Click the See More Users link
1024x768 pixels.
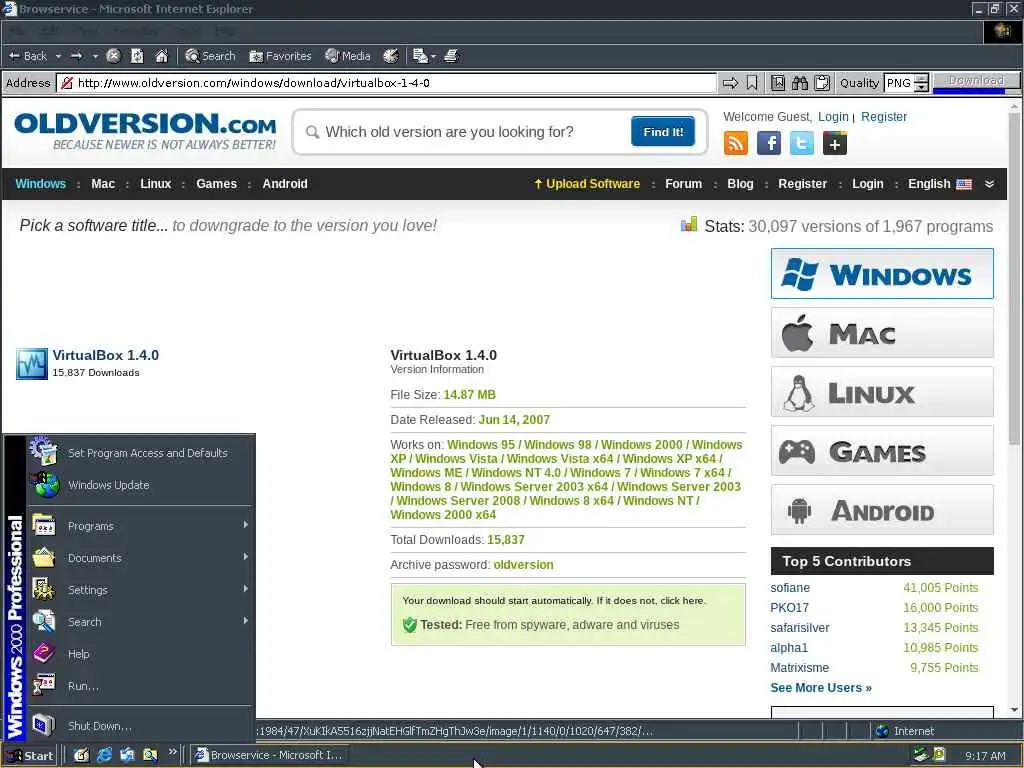[x=820, y=688]
